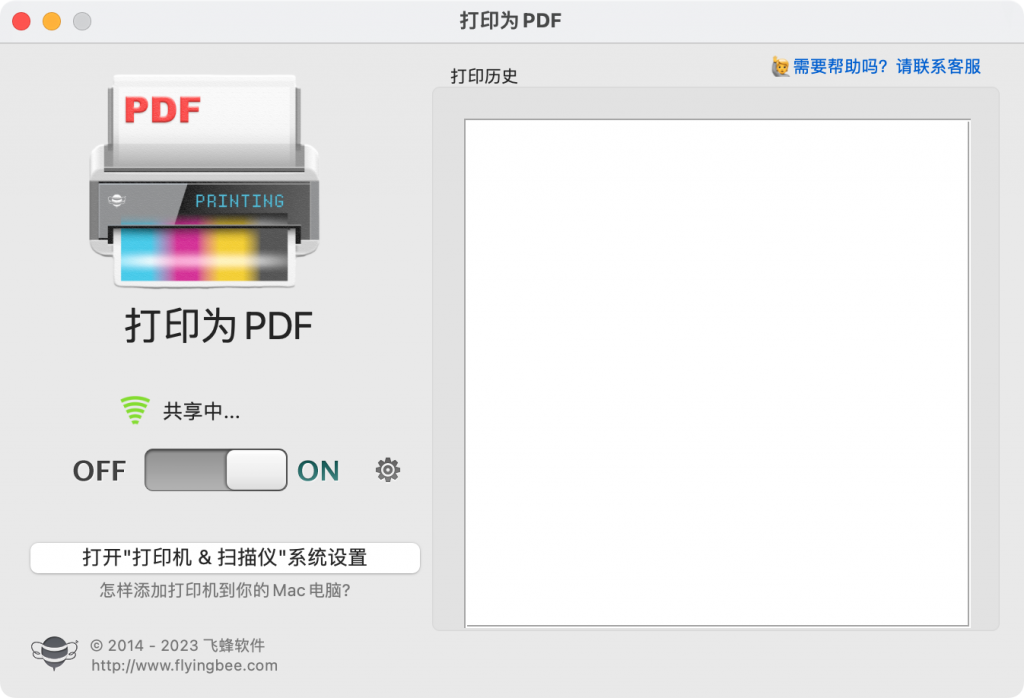Toggle the sharing switch

(216, 470)
